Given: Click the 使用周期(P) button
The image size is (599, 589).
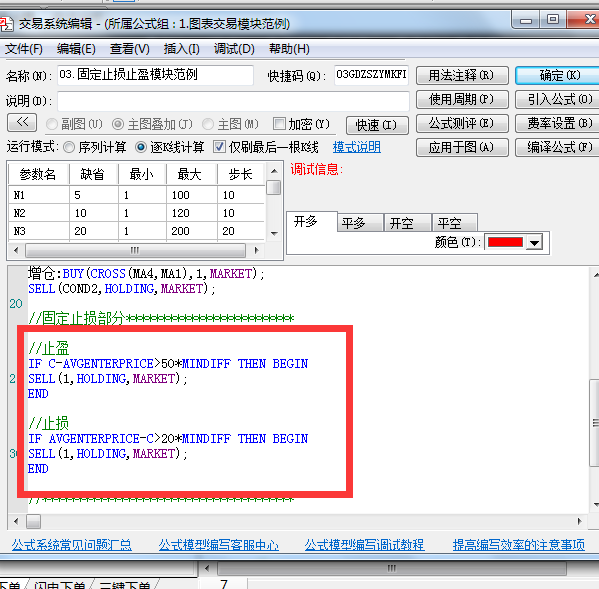Looking at the screenshot, I should coord(462,99).
